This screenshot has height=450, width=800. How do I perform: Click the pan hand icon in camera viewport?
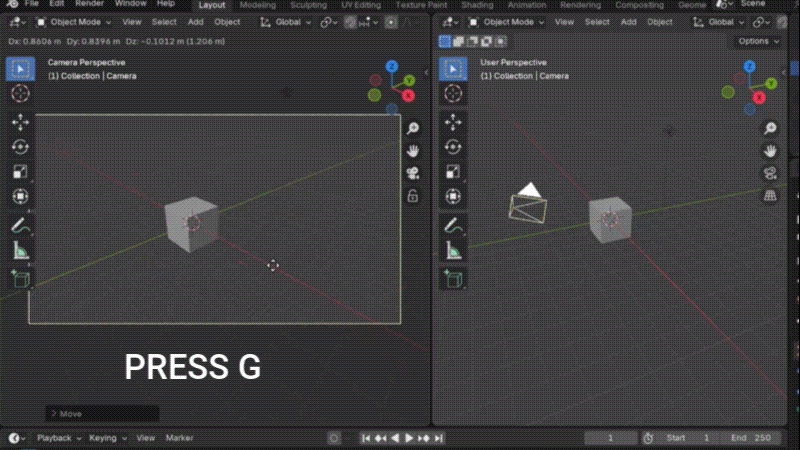[x=413, y=151]
